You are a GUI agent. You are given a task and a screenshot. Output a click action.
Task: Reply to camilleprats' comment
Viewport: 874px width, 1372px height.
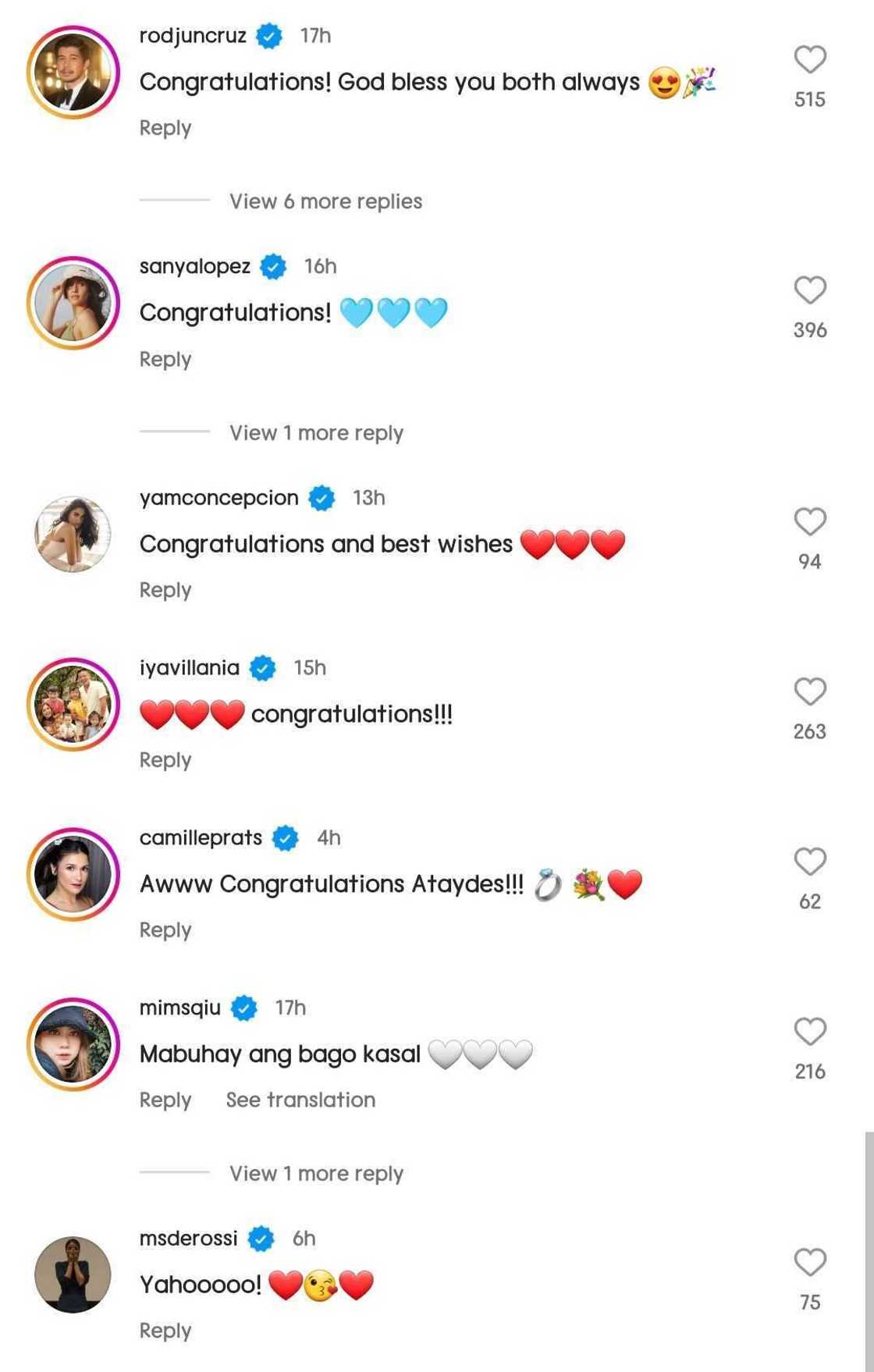165,929
